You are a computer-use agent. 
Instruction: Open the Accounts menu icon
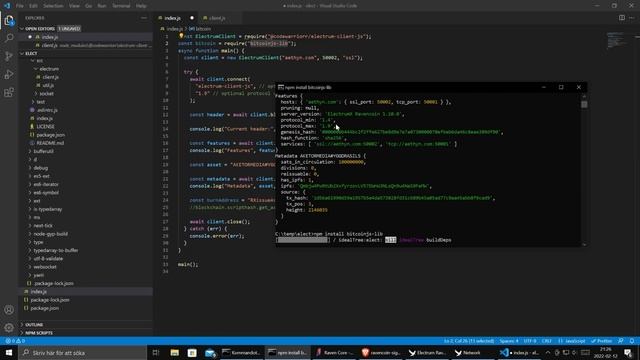click(x=9, y=310)
